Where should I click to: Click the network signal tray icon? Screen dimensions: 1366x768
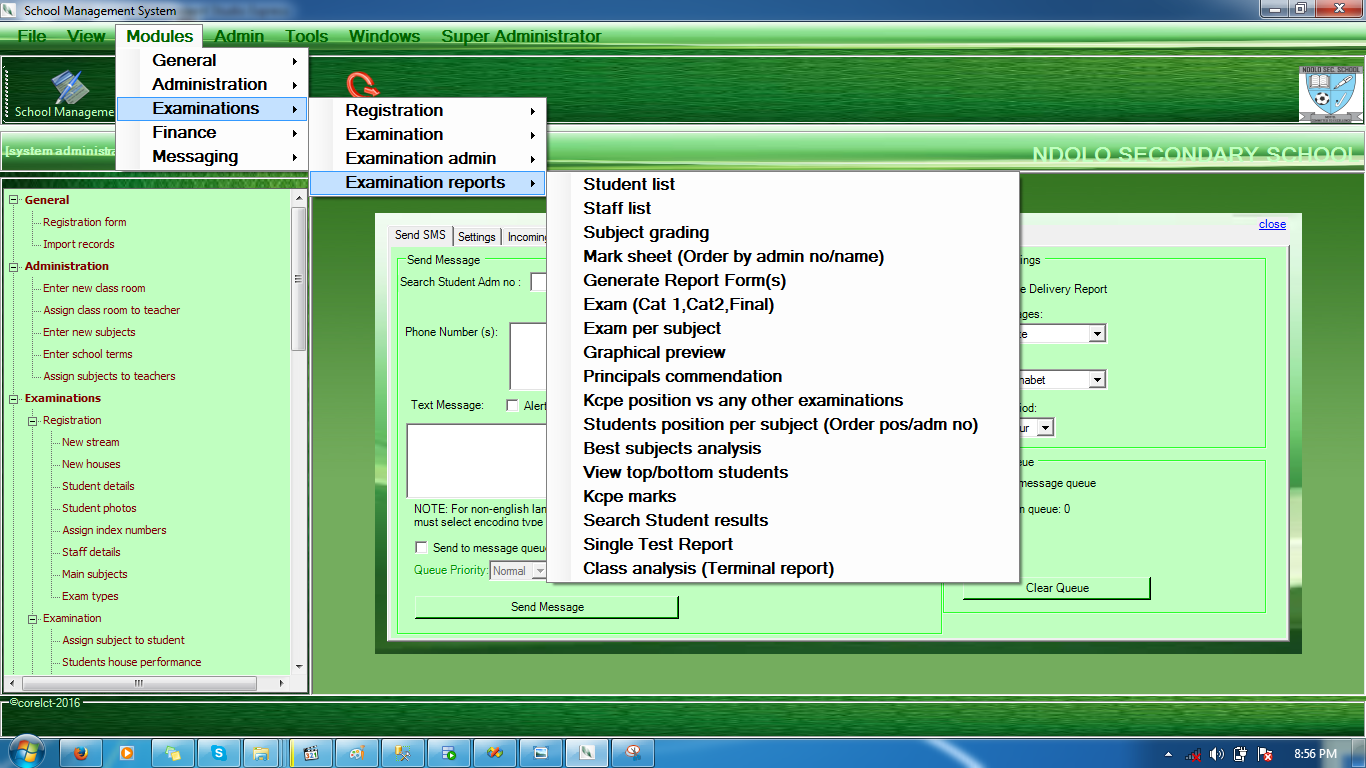pyautogui.click(x=1193, y=754)
